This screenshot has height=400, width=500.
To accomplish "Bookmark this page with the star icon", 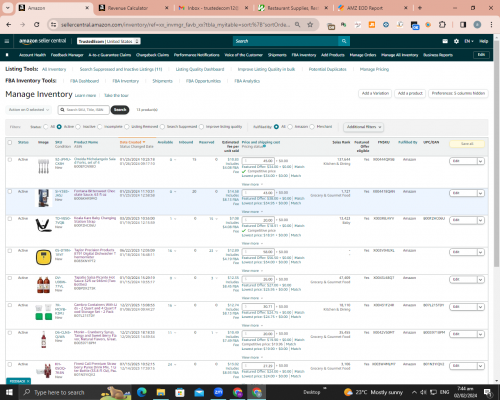I will pos(310,24).
